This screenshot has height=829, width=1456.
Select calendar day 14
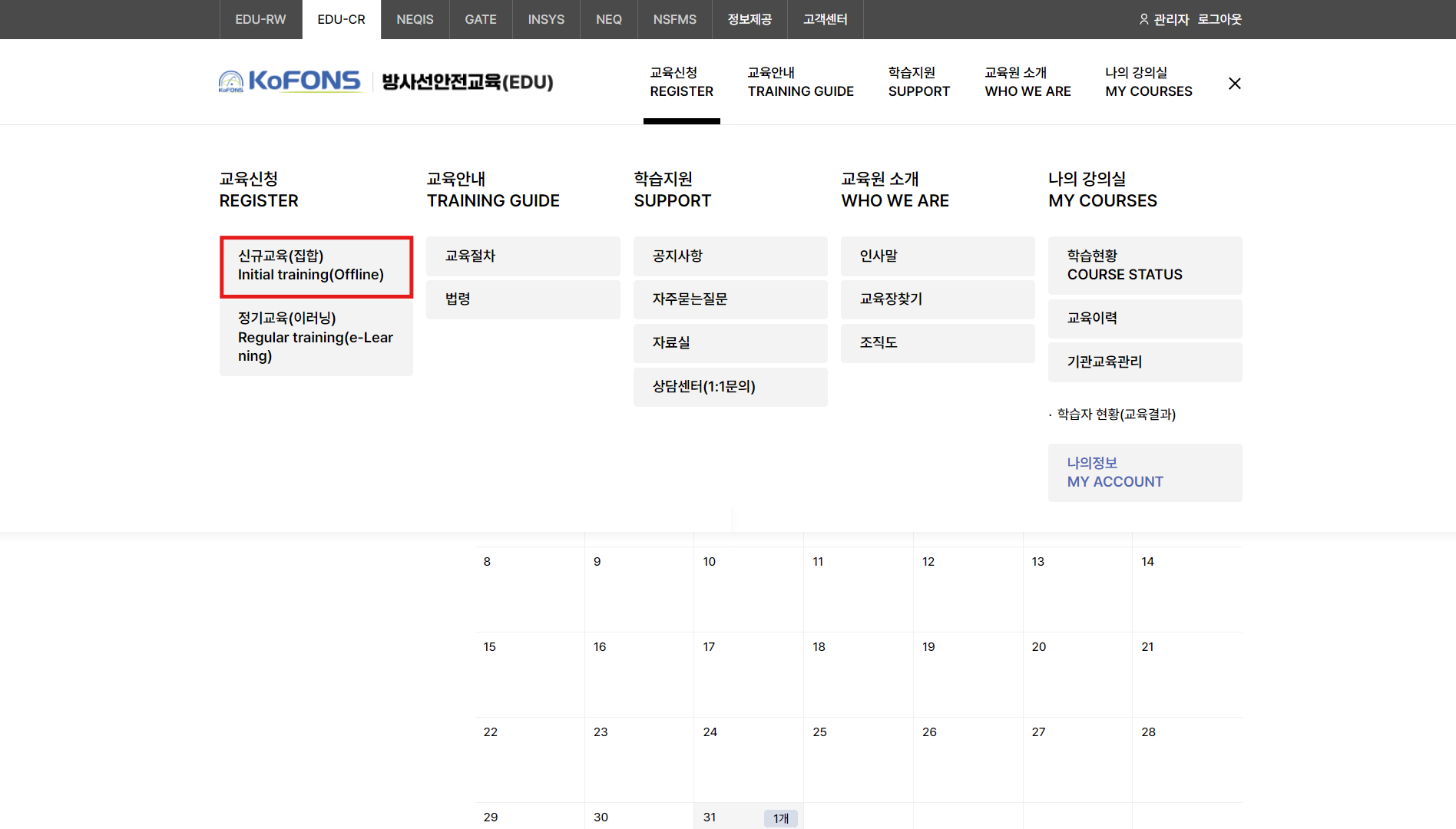[1187, 590]
